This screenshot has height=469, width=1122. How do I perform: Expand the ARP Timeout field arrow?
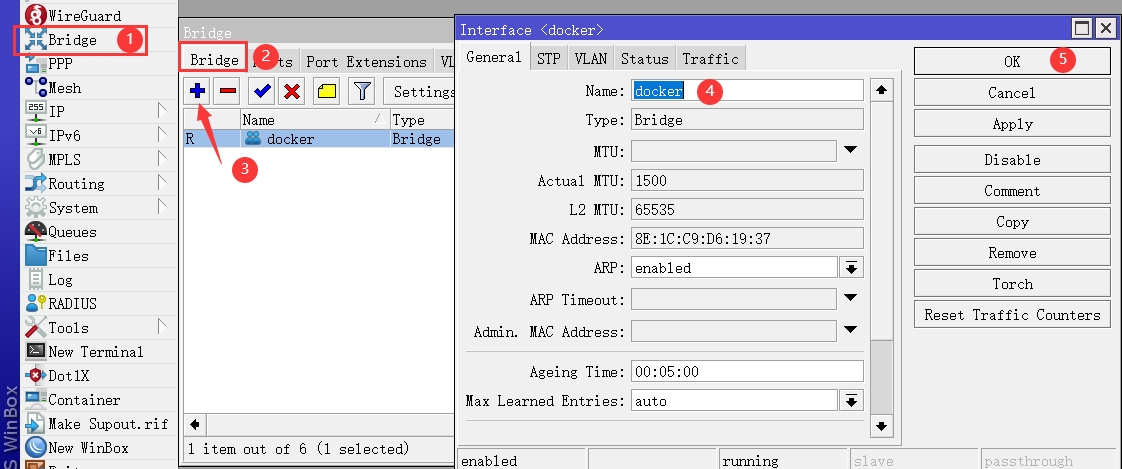coord(851,299)
